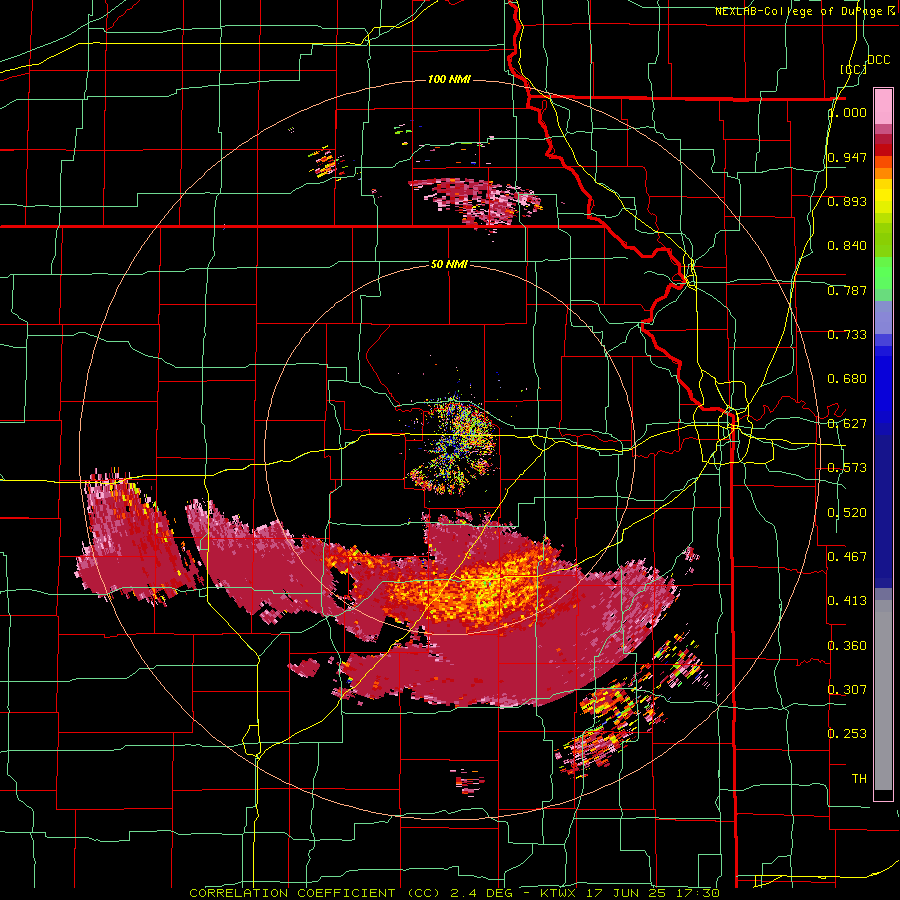Click the 50 NMI range ring label
The image size is (900, 900).
tap(449, 264)
